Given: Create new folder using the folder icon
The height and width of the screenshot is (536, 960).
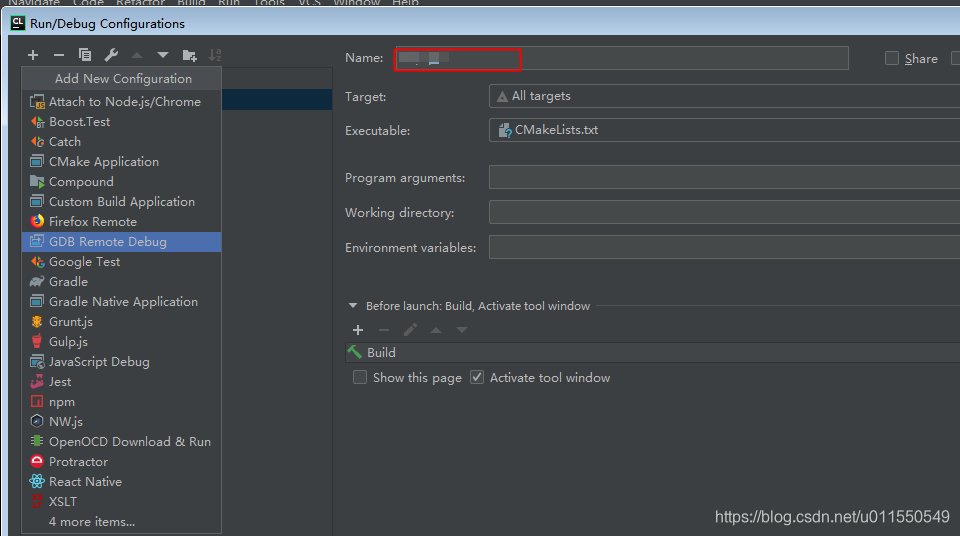Looking at the screenshot, I should 189,55.
